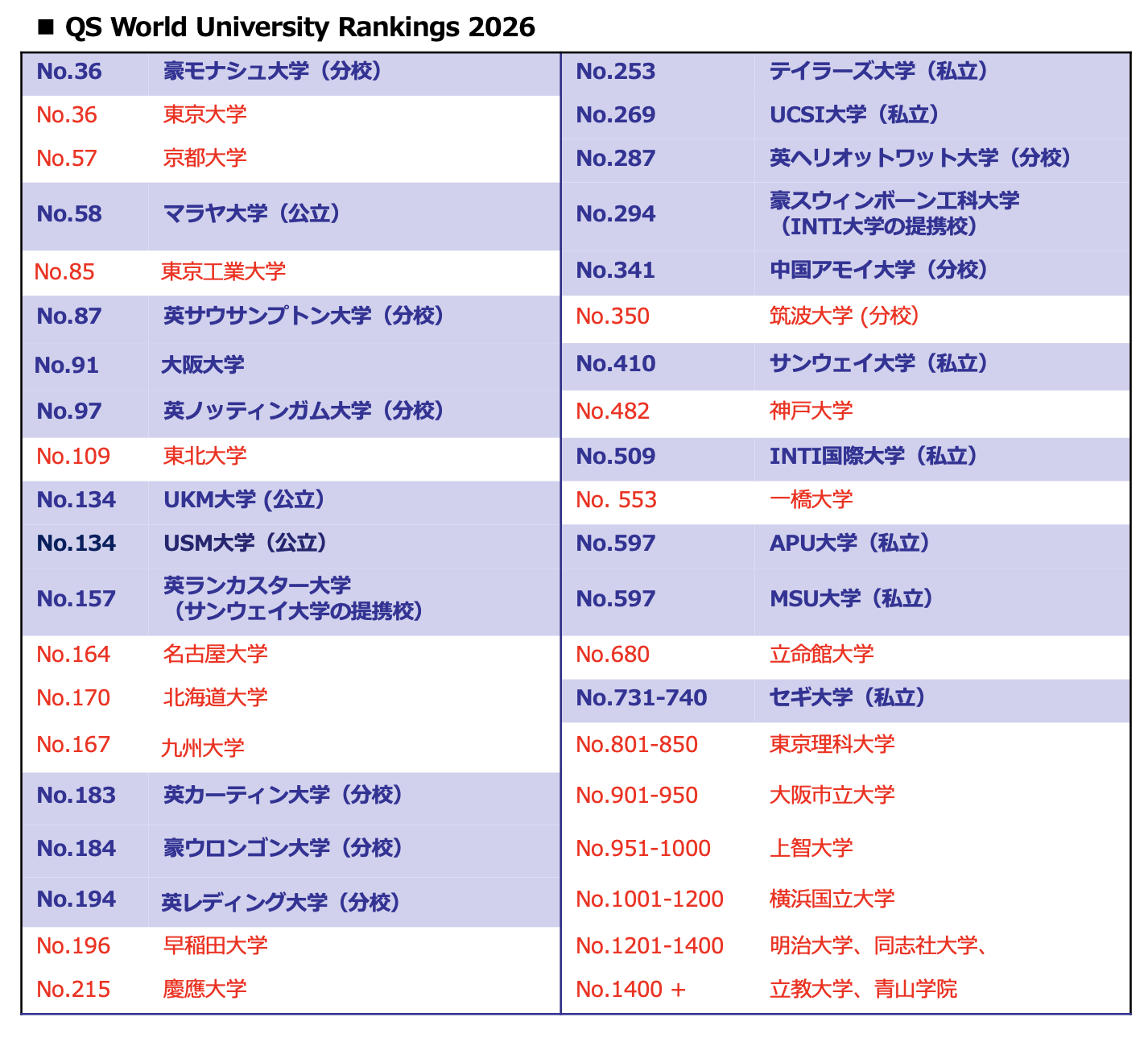This screenshot has height=1042, width=1148.
Task: Select the No.731-740 rank cell
Action: coord(642,697)
